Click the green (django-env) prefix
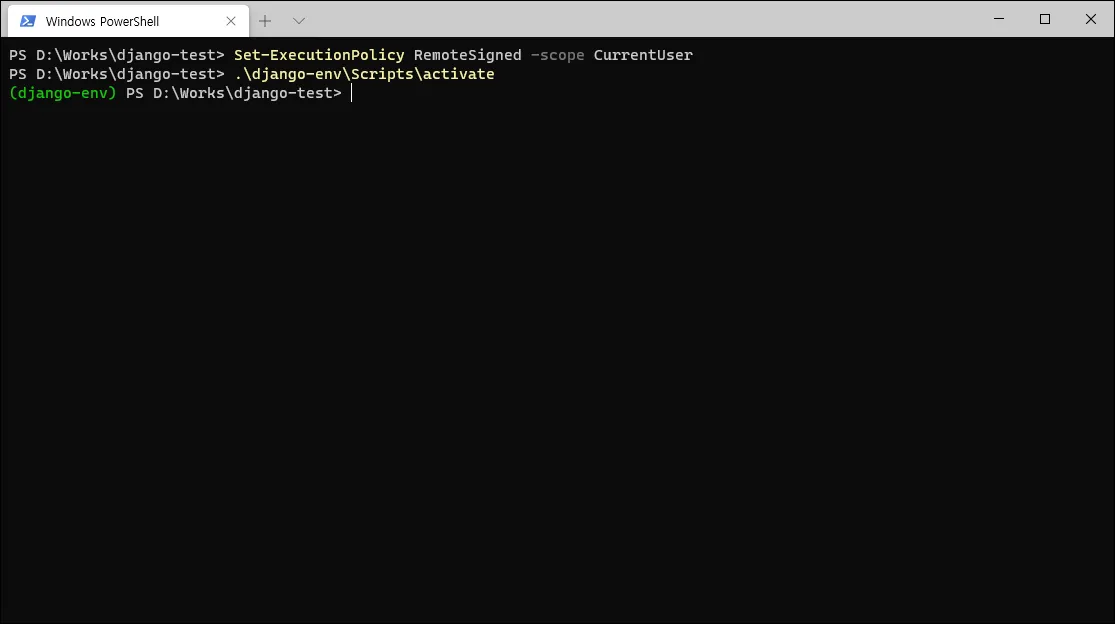Viewport: 1115px width, 624px height. (63, 93)
